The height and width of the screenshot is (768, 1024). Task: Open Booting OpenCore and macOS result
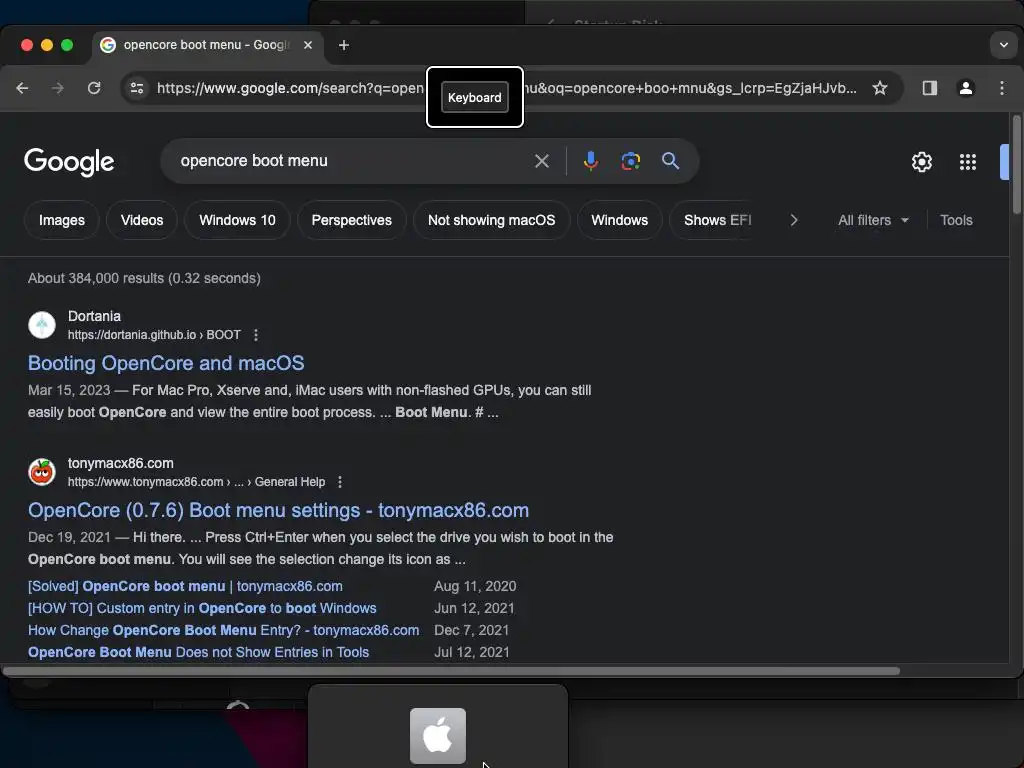click(166, 363)
